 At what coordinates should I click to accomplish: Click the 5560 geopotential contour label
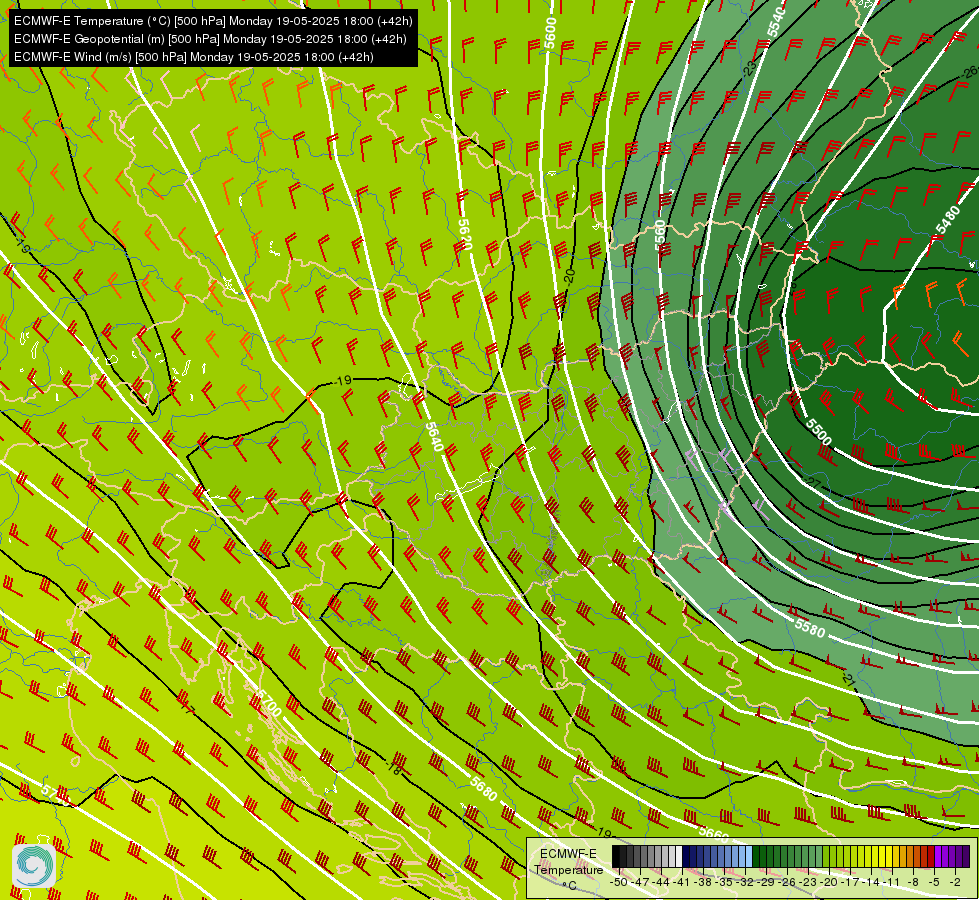[661, 235]
